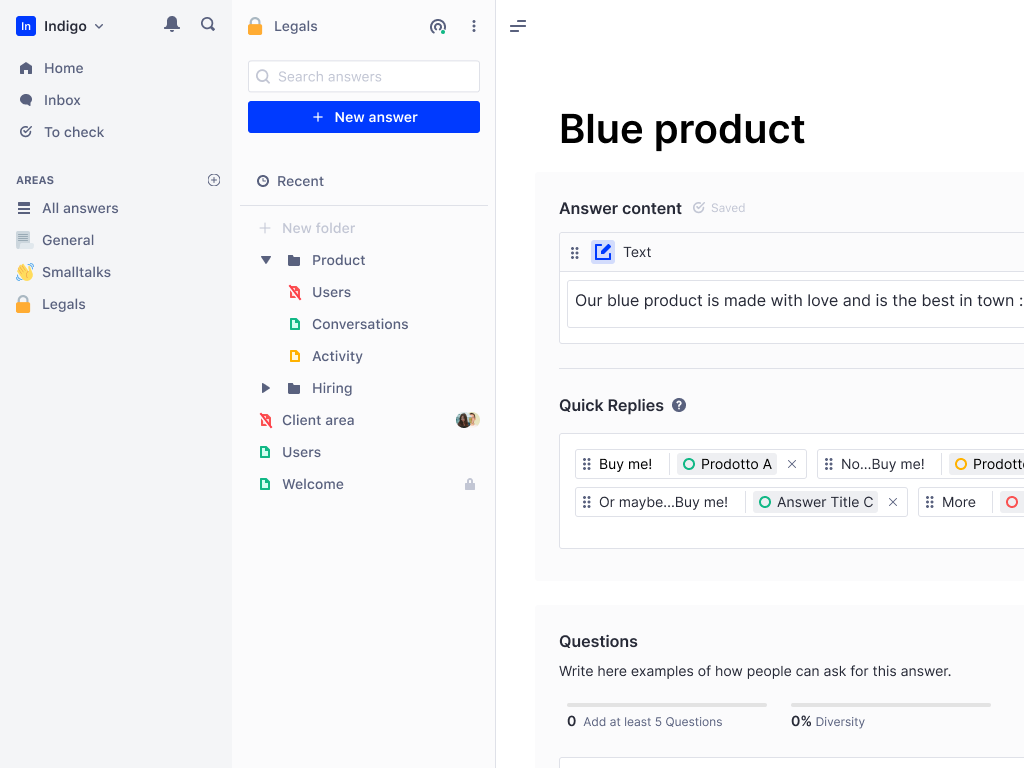The height and width of the screenshot is (768, 1024).
Task: Toggle the sidebar collapse icon
Action: 518,26
